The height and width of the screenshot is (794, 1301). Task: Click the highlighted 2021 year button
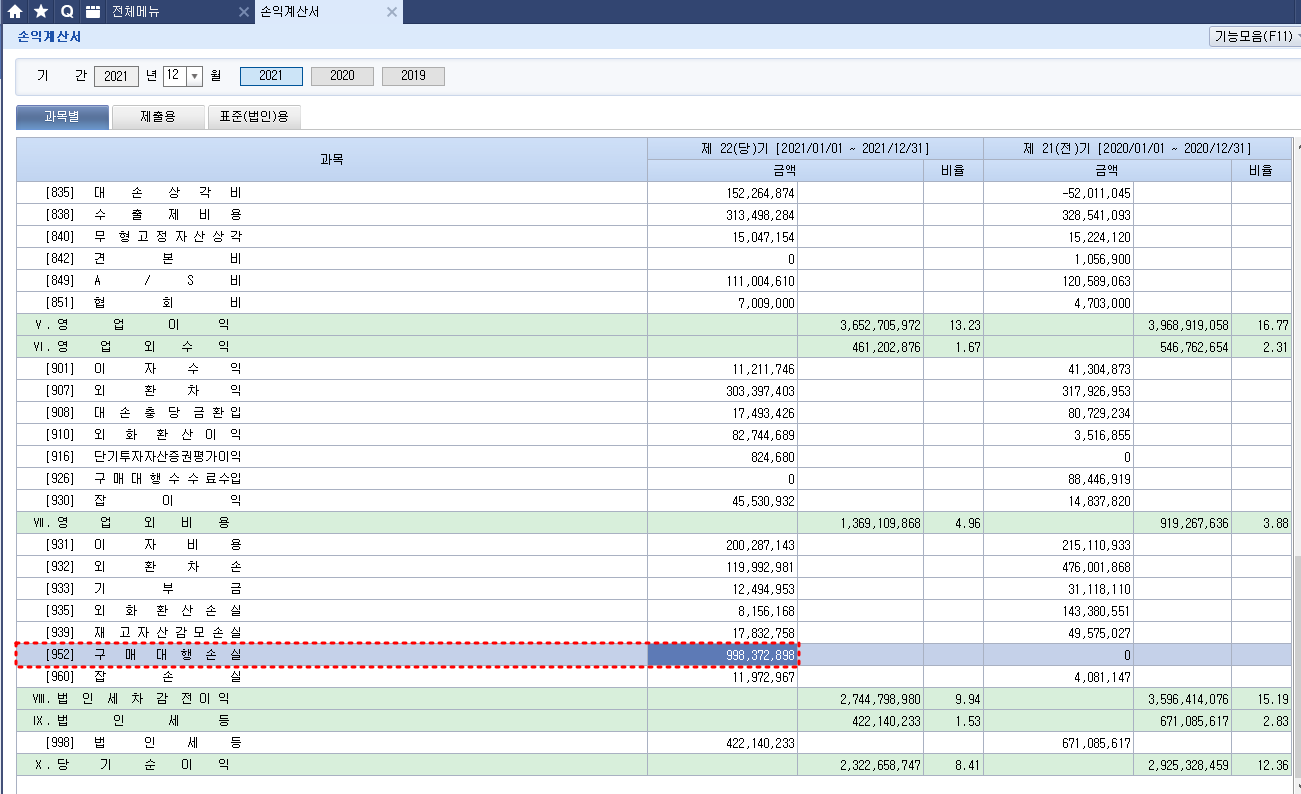271,76
